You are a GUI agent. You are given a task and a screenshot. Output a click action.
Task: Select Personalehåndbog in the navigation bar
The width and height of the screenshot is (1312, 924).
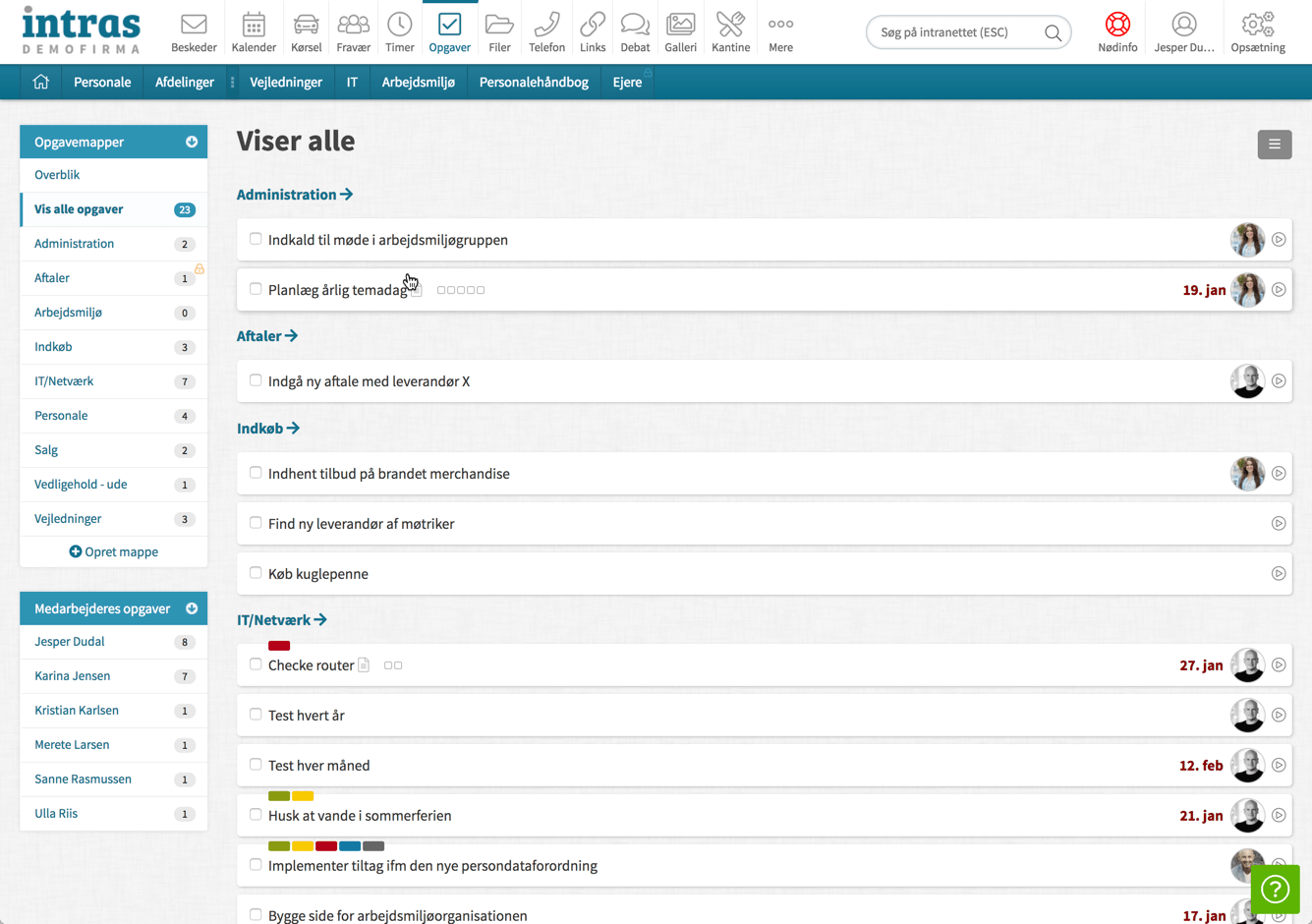(x=534, y=83)
